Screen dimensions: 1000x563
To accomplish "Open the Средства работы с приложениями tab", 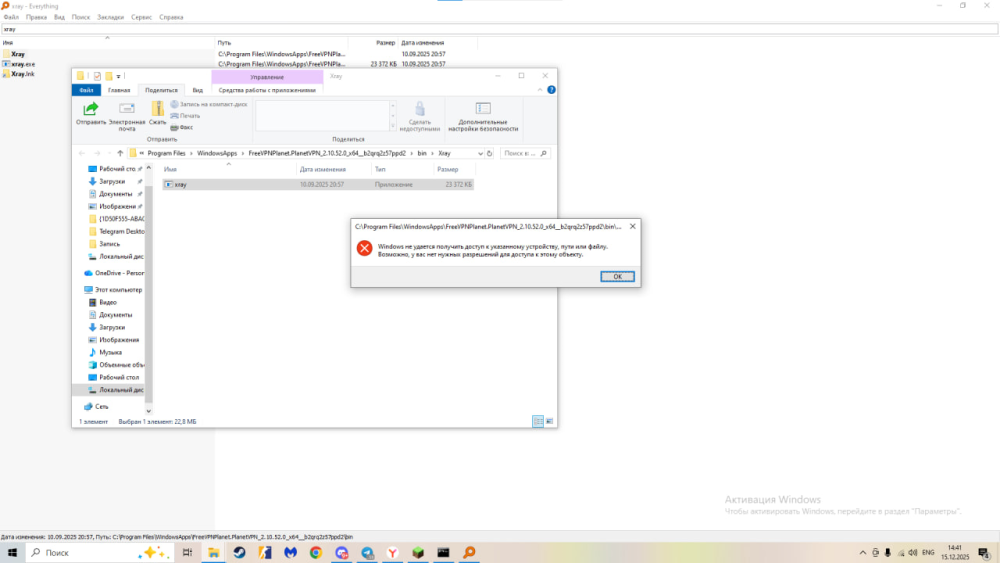I will 267,90.
